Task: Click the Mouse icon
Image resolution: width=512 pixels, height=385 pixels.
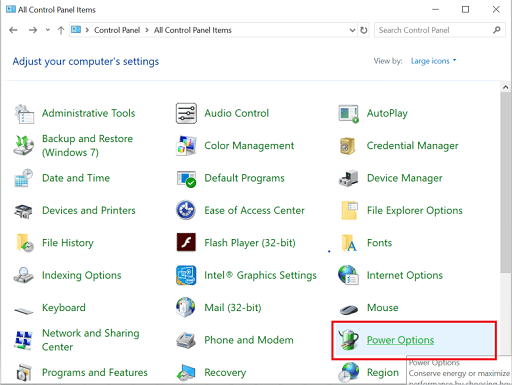Action: pyautogui.click(x=349, y=309)
